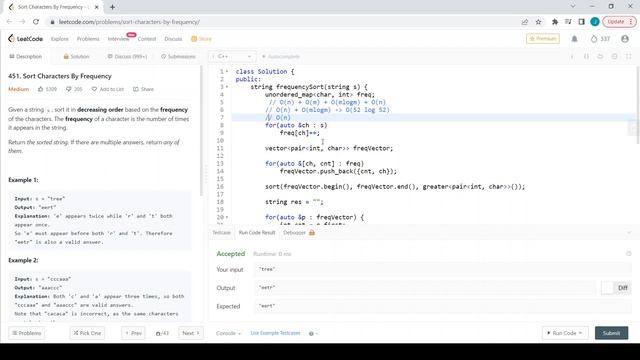Toggle the Diff switch
Image resolution: width=640 pixels, height=360 pixels.
(x=616, y=288)
